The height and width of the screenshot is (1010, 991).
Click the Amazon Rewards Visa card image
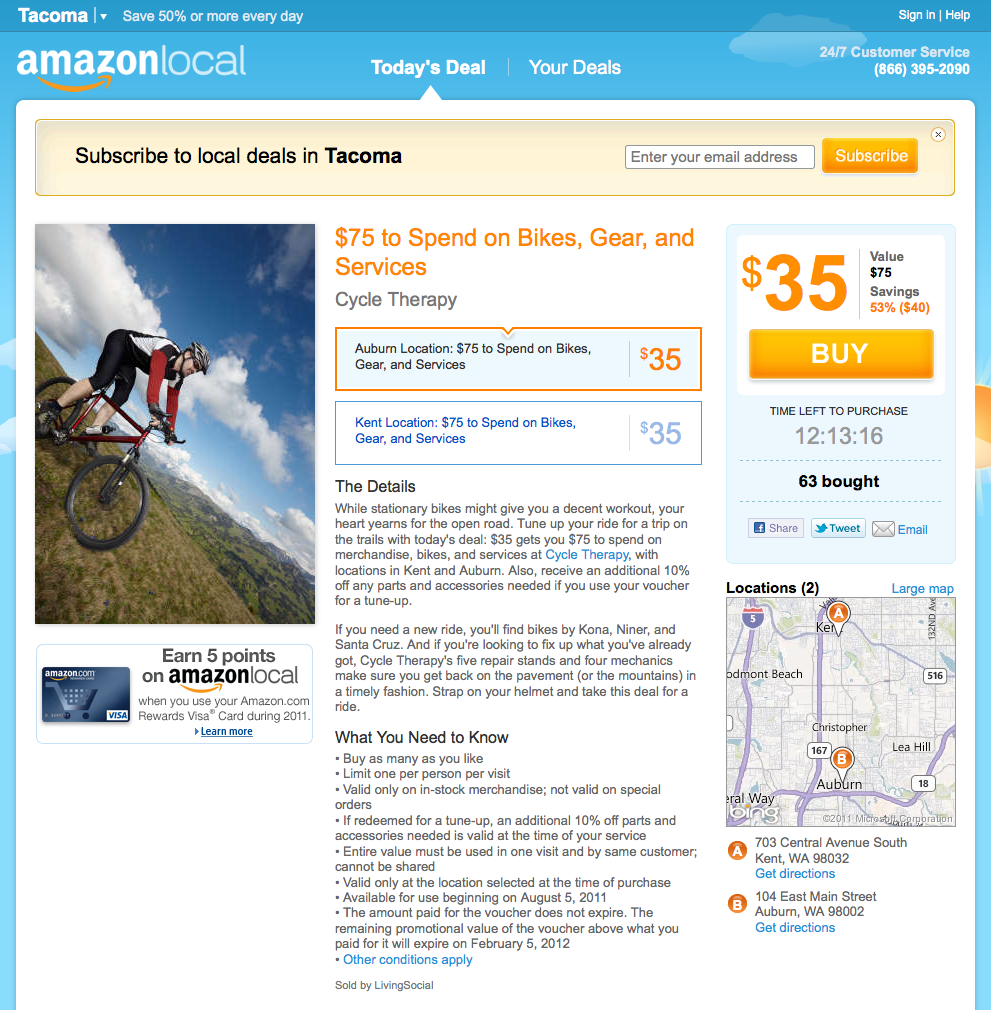86,695
